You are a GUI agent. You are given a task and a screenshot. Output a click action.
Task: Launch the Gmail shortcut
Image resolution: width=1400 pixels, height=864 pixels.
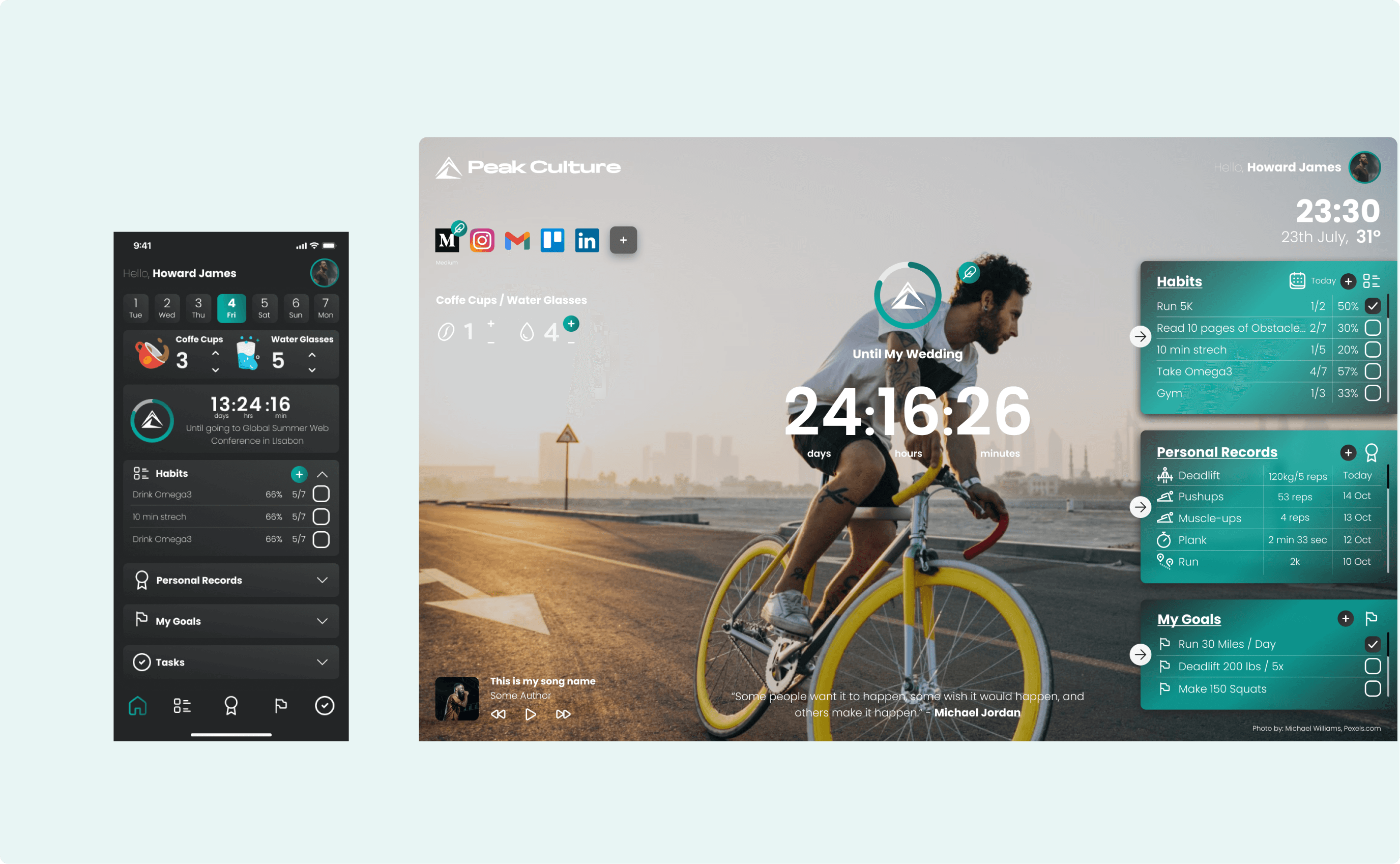point(517,241)
